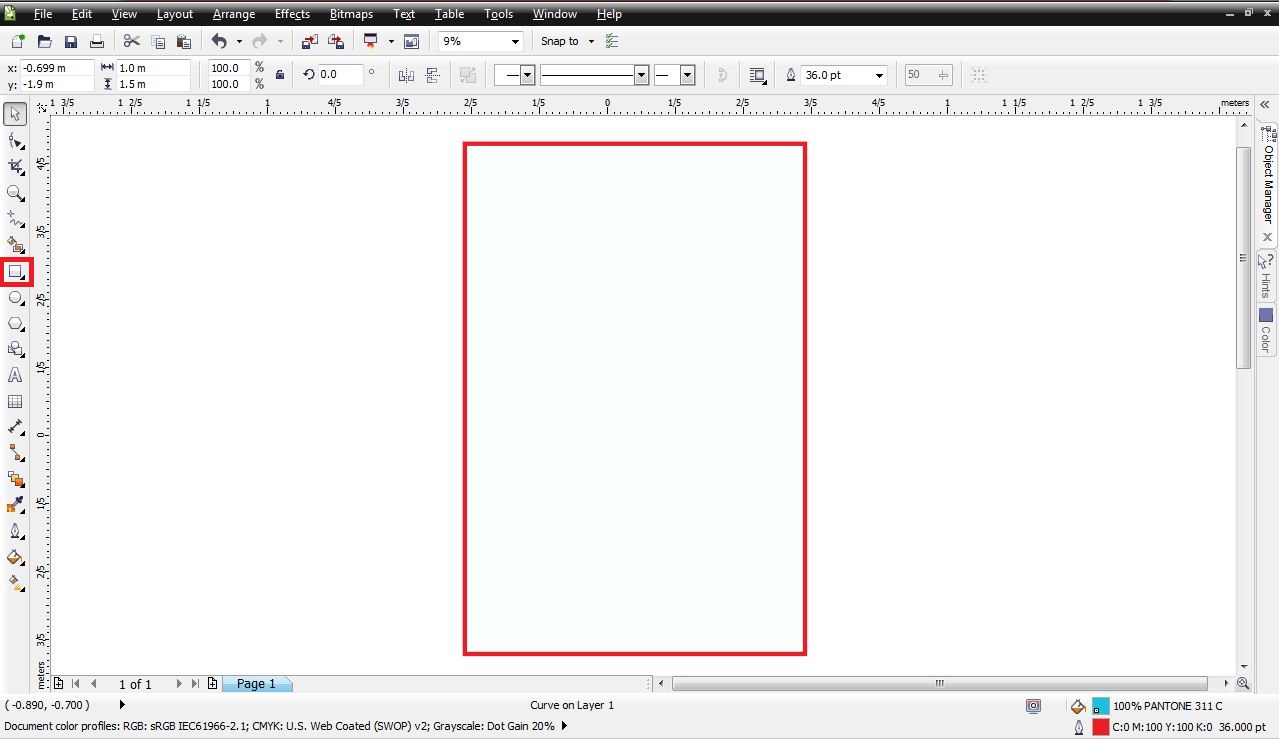
Task: Save the document
Action: click(71, 41)
